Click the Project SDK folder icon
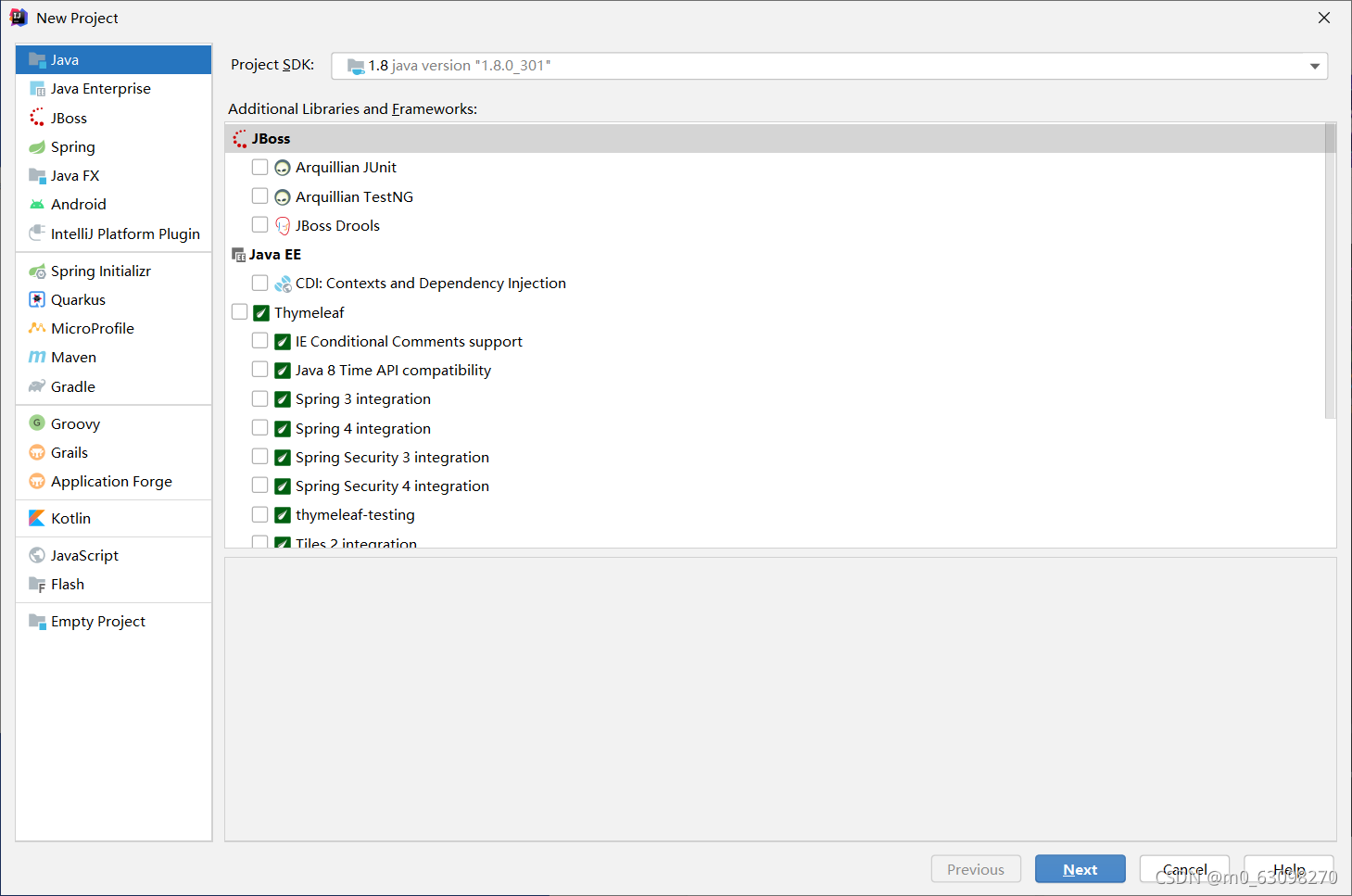 point(356,66)
